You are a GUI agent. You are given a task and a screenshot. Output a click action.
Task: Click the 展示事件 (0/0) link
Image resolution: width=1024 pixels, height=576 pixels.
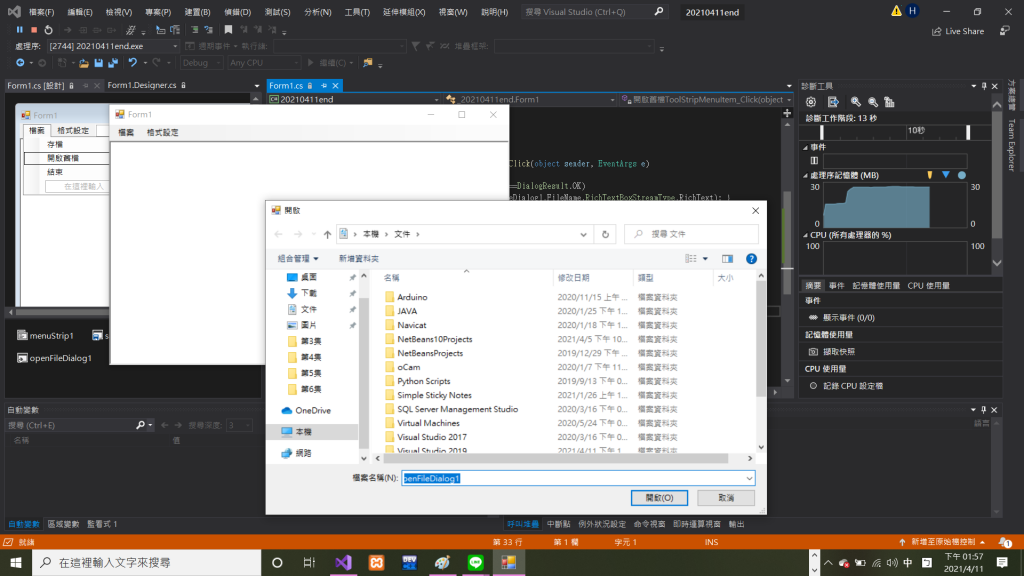(x=848, y=317)
